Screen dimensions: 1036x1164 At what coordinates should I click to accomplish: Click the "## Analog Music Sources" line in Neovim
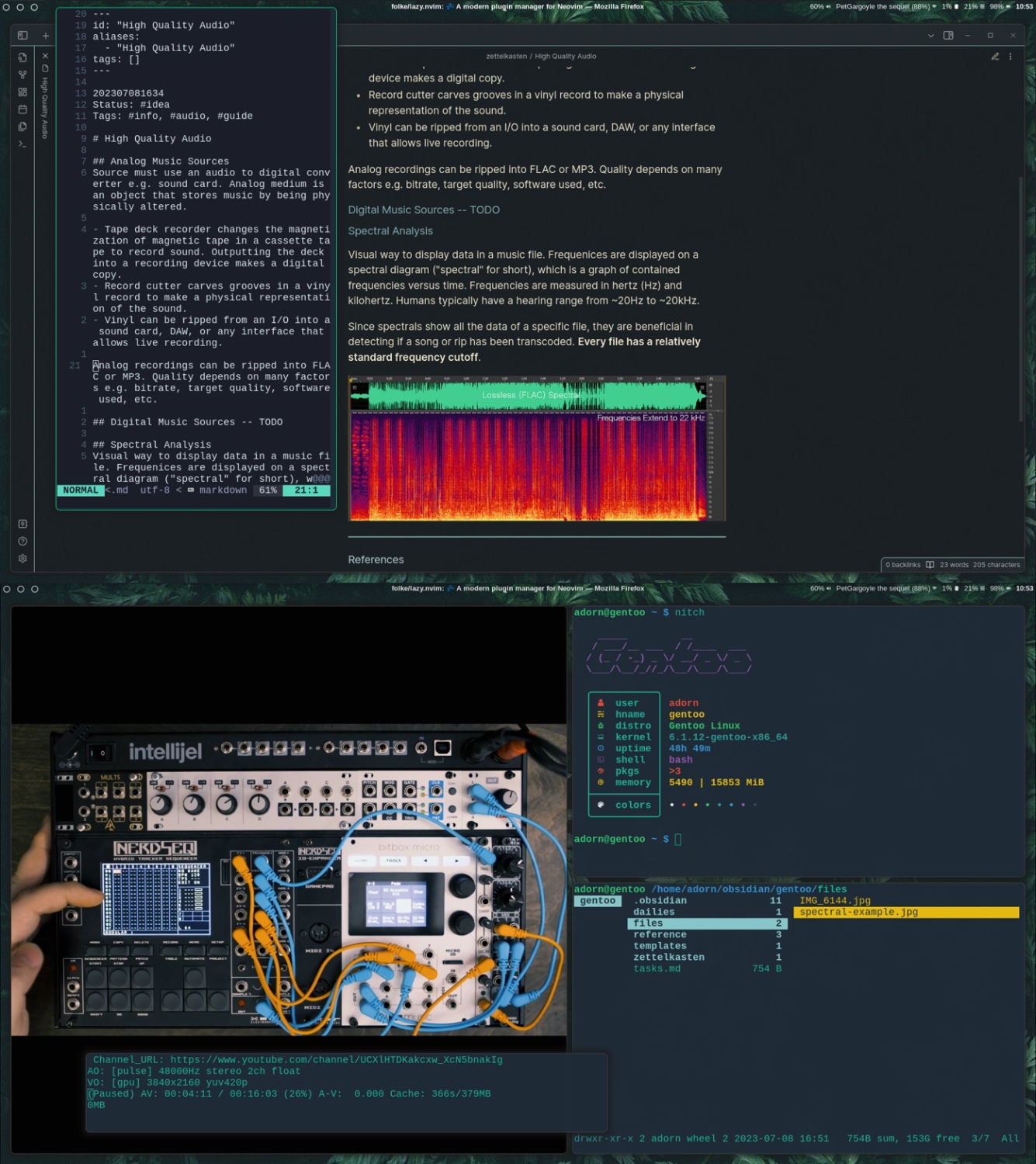coord(161,161)
